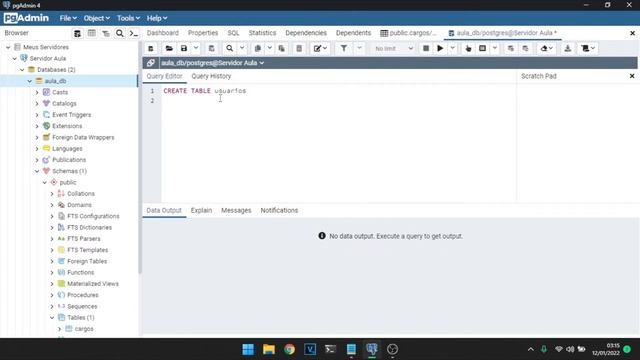Switch to the Messages tab

coord(236,210)
